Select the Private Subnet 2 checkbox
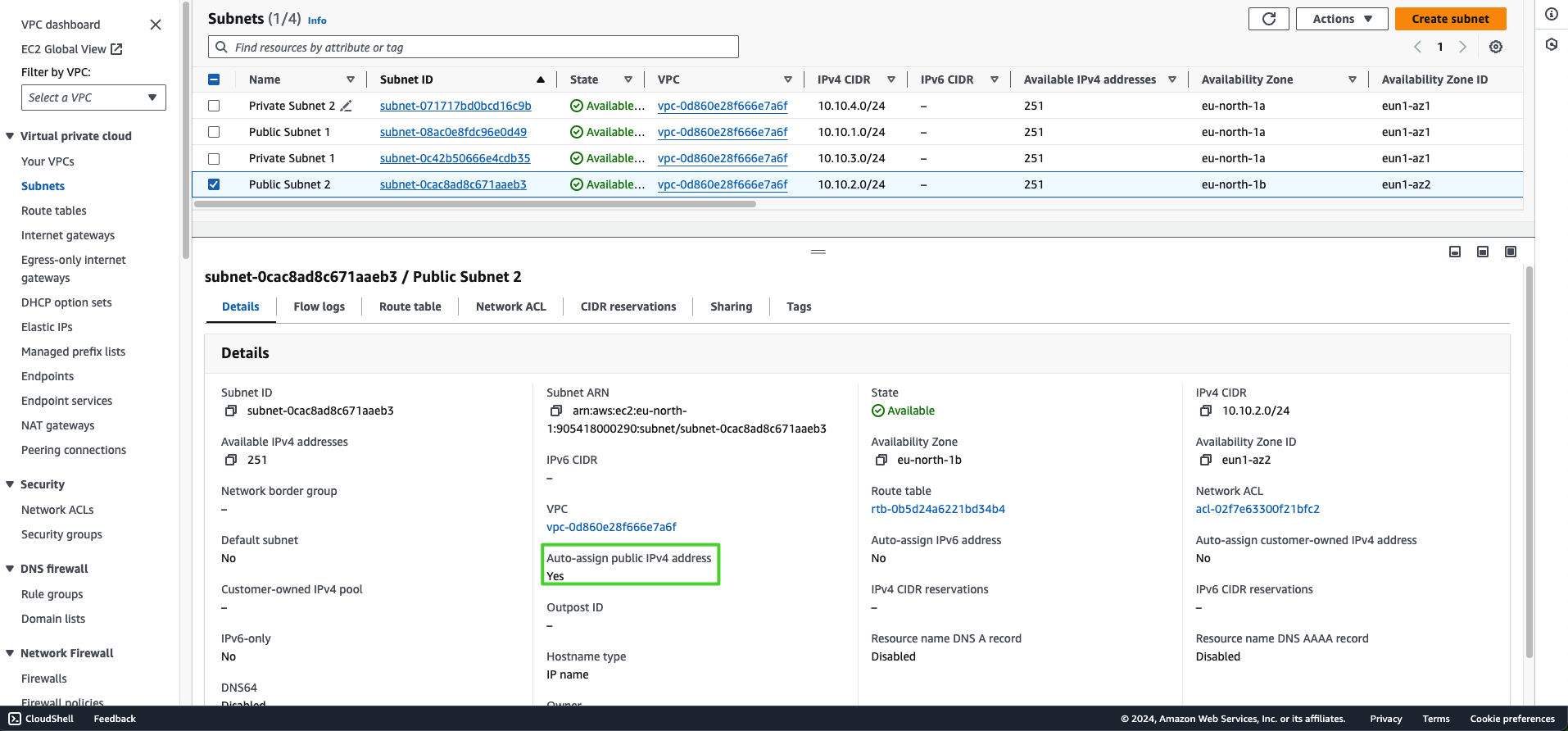This screenshot has height=731, width=1568. pos(214,106)
